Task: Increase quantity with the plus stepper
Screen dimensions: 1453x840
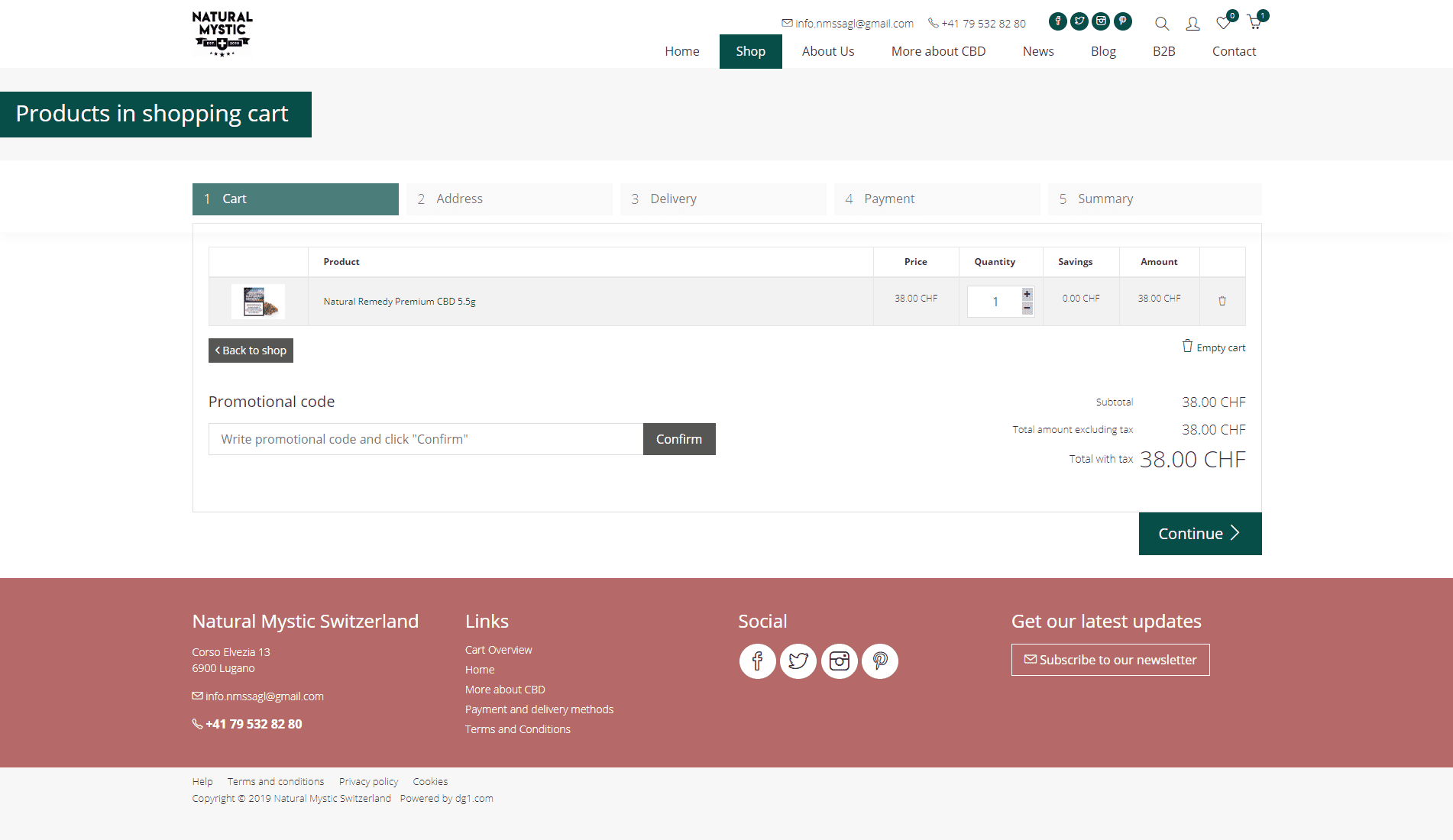Action: (1027, 294)
